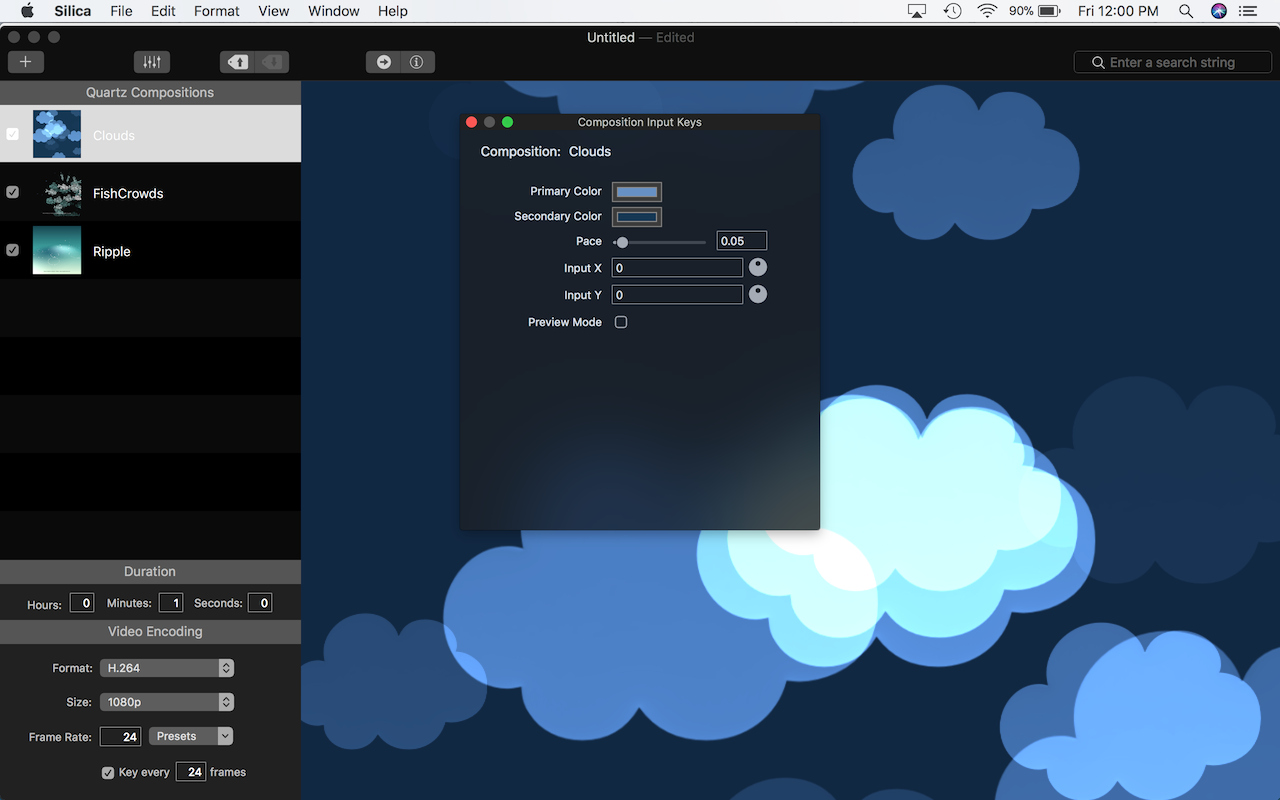Click the Input X text field
Image resolution: width=1280 pixels, height=800 pixels.
click(677, 267)
